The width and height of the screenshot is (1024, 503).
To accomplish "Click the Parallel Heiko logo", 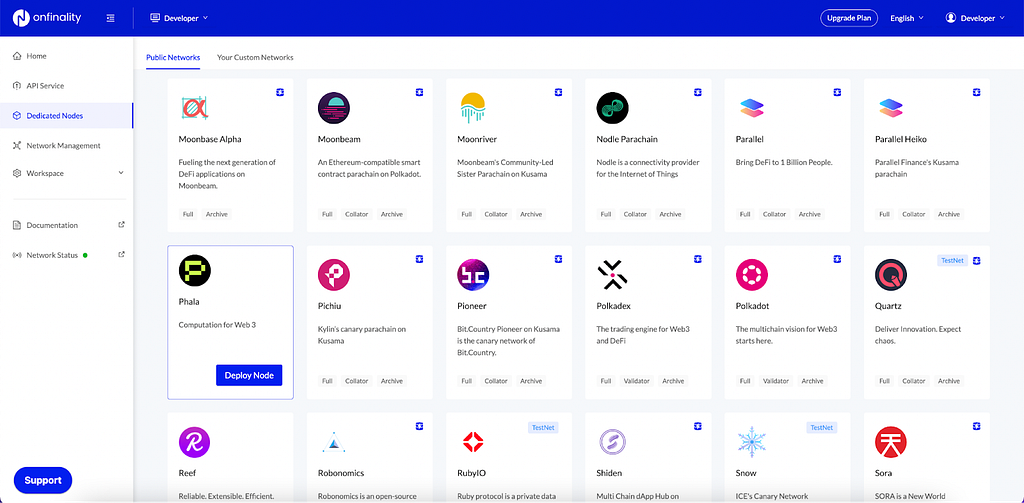I will tap(890, 108).
